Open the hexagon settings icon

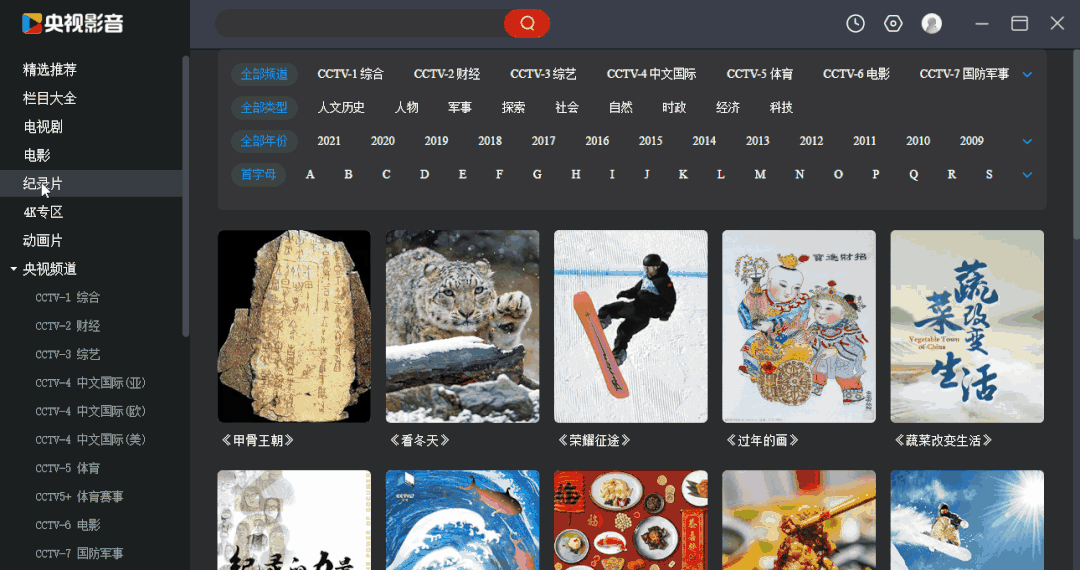point(893,23)
